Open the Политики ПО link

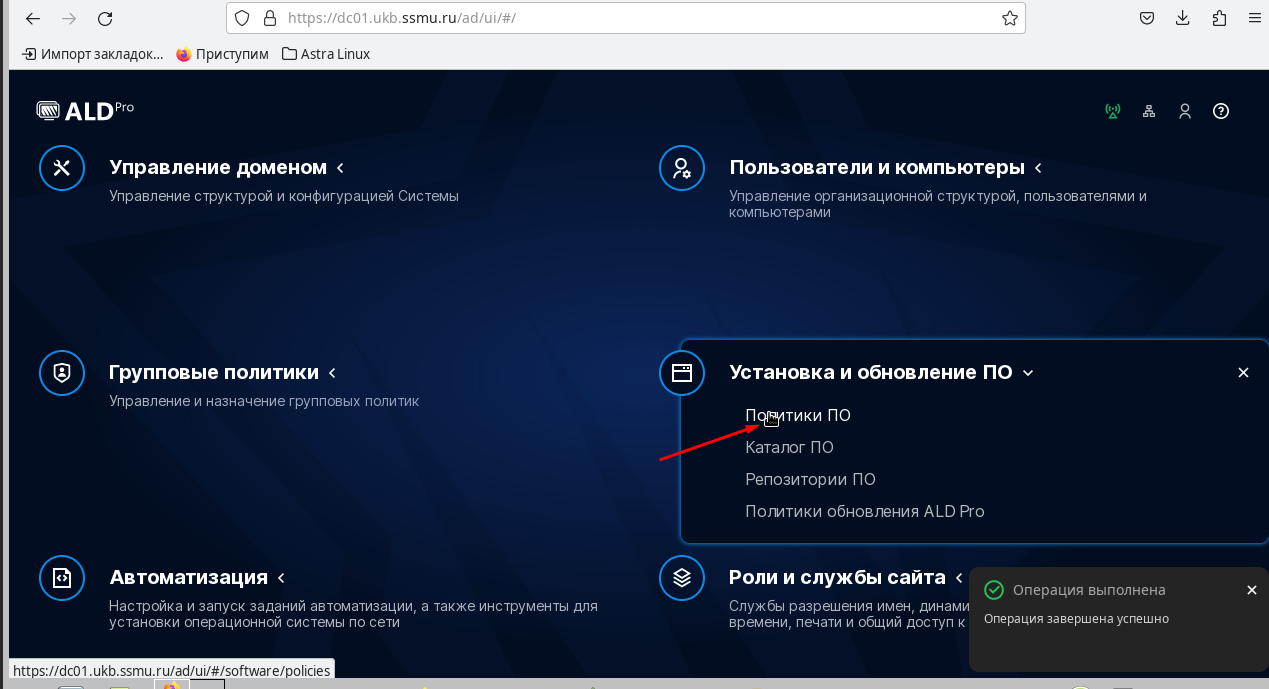tap(797, 415)
